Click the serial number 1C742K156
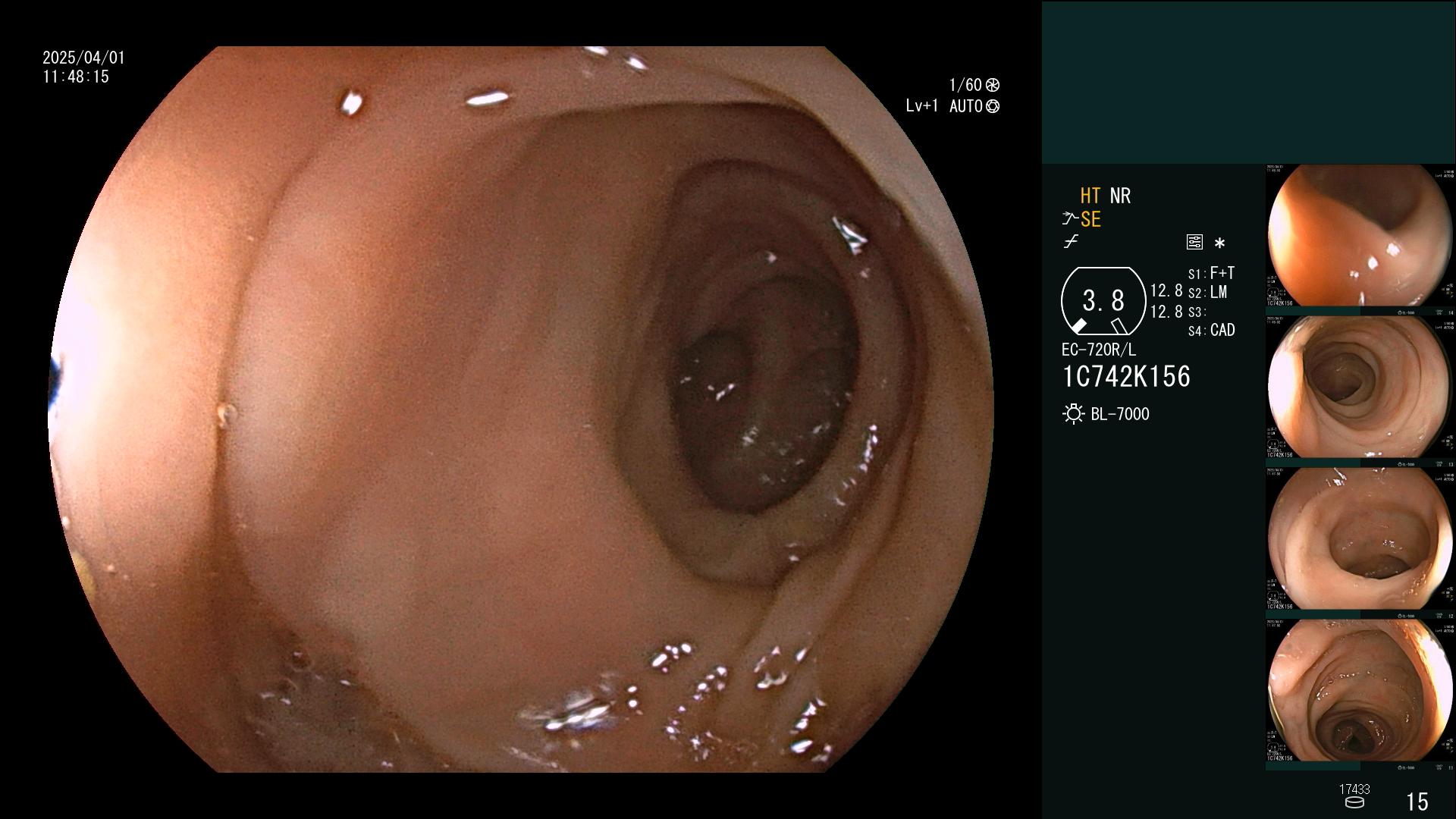1456x819 pixels. pos(1126,377)
